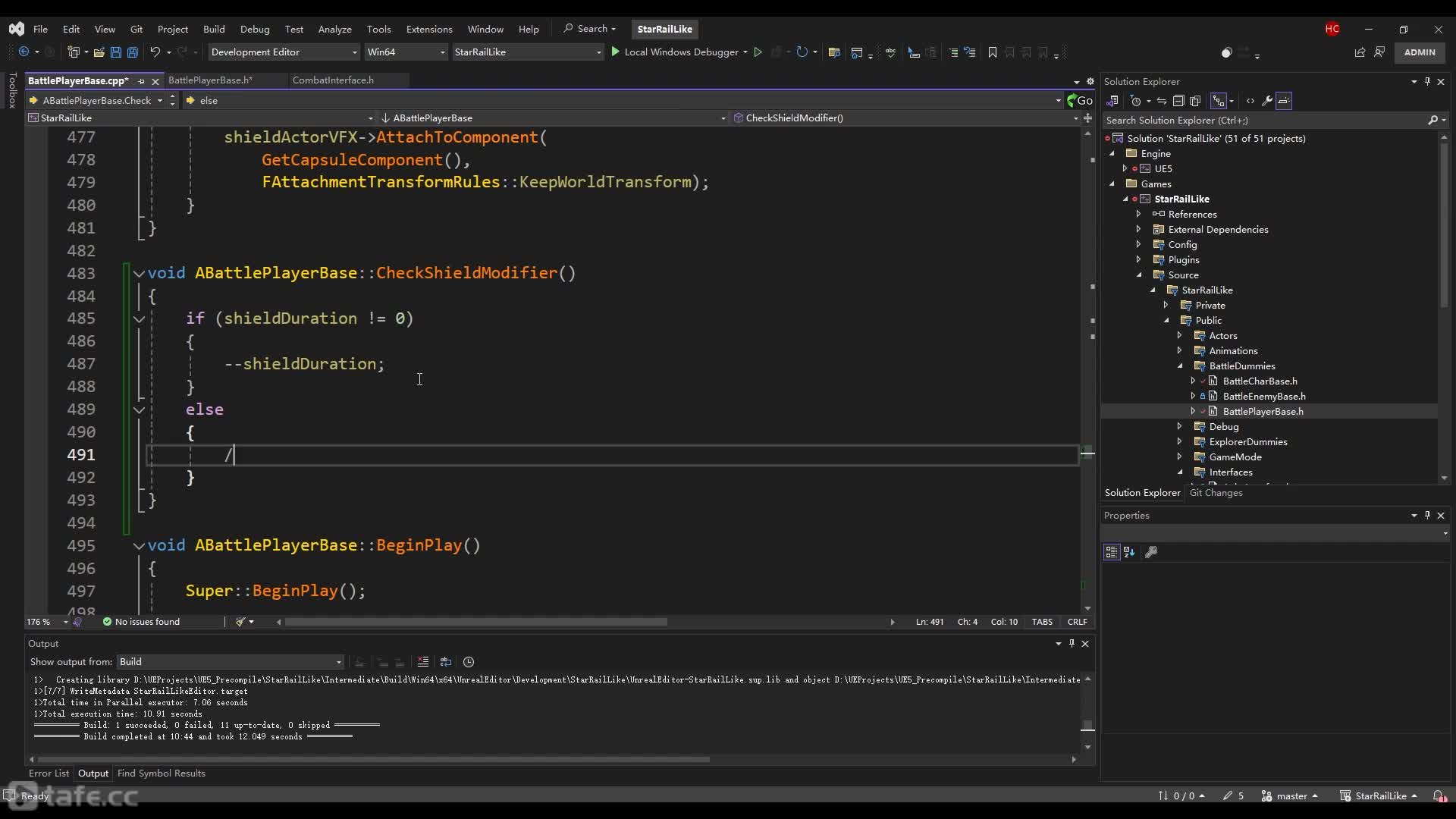This screenshot has width=1456, height=819.
Task: Click the Output source dropdown Build
Action: point(228,661)
